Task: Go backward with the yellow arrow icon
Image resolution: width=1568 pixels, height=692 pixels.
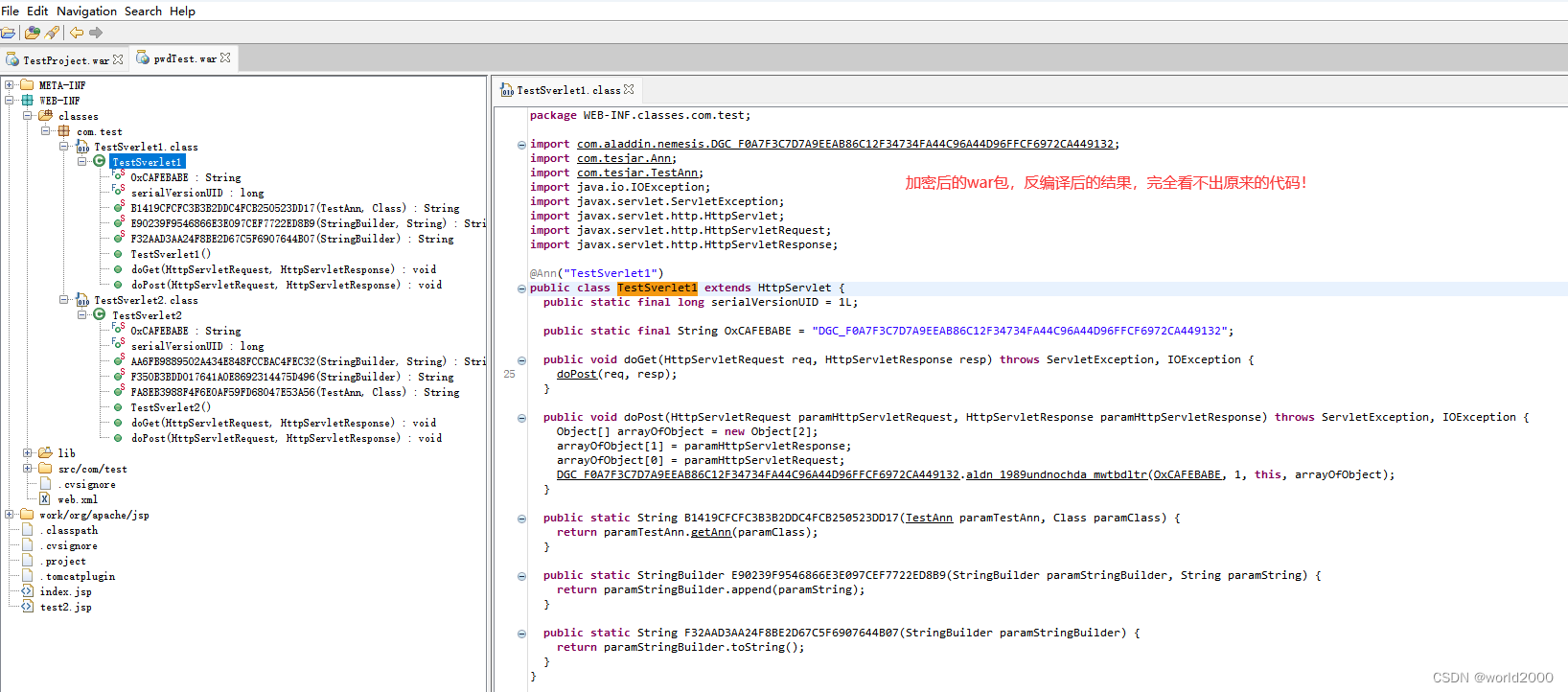Action: pos(77,33)
